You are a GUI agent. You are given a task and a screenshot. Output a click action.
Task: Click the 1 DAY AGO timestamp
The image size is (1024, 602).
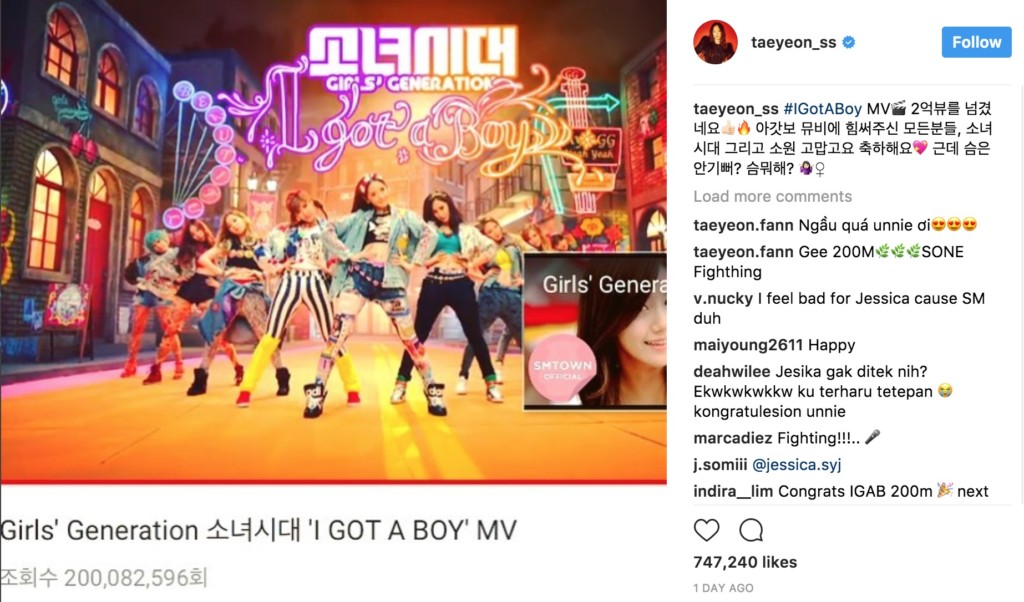click(x=723, y=588)
